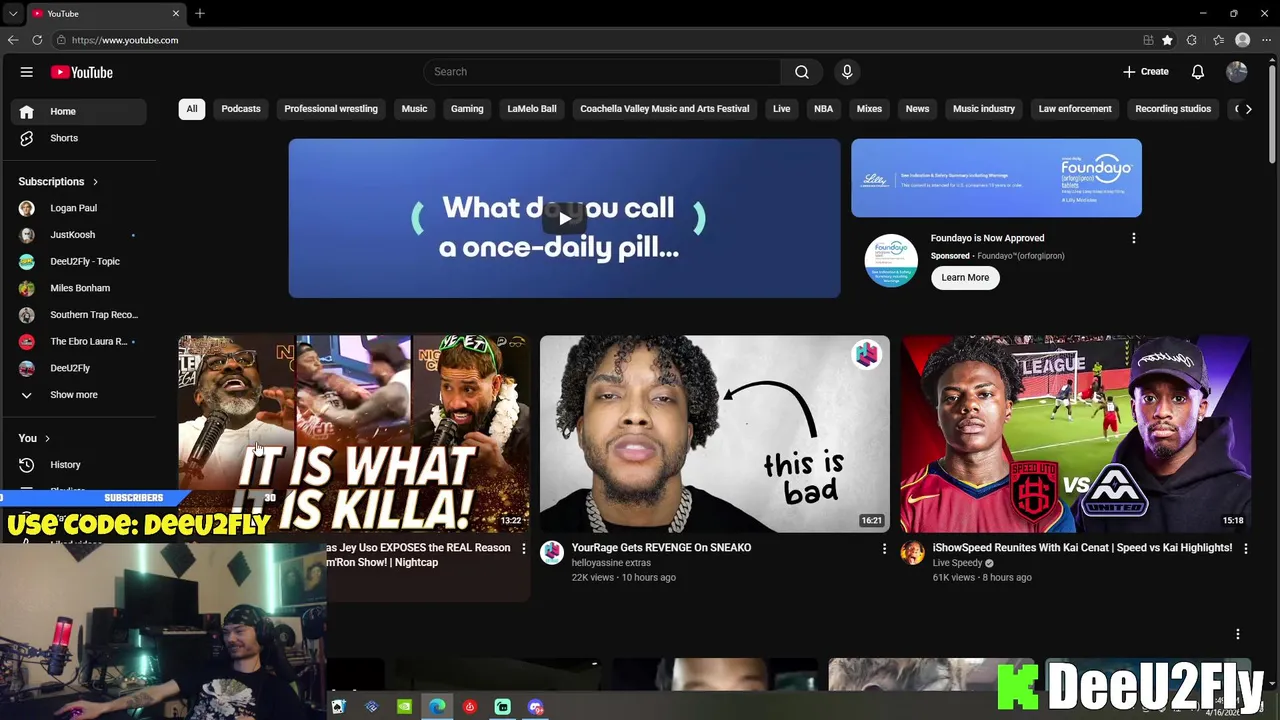Open browser extensions puzzle icon
Viewport: 1280px width, 720px height.
click(x=1191, y=40)
